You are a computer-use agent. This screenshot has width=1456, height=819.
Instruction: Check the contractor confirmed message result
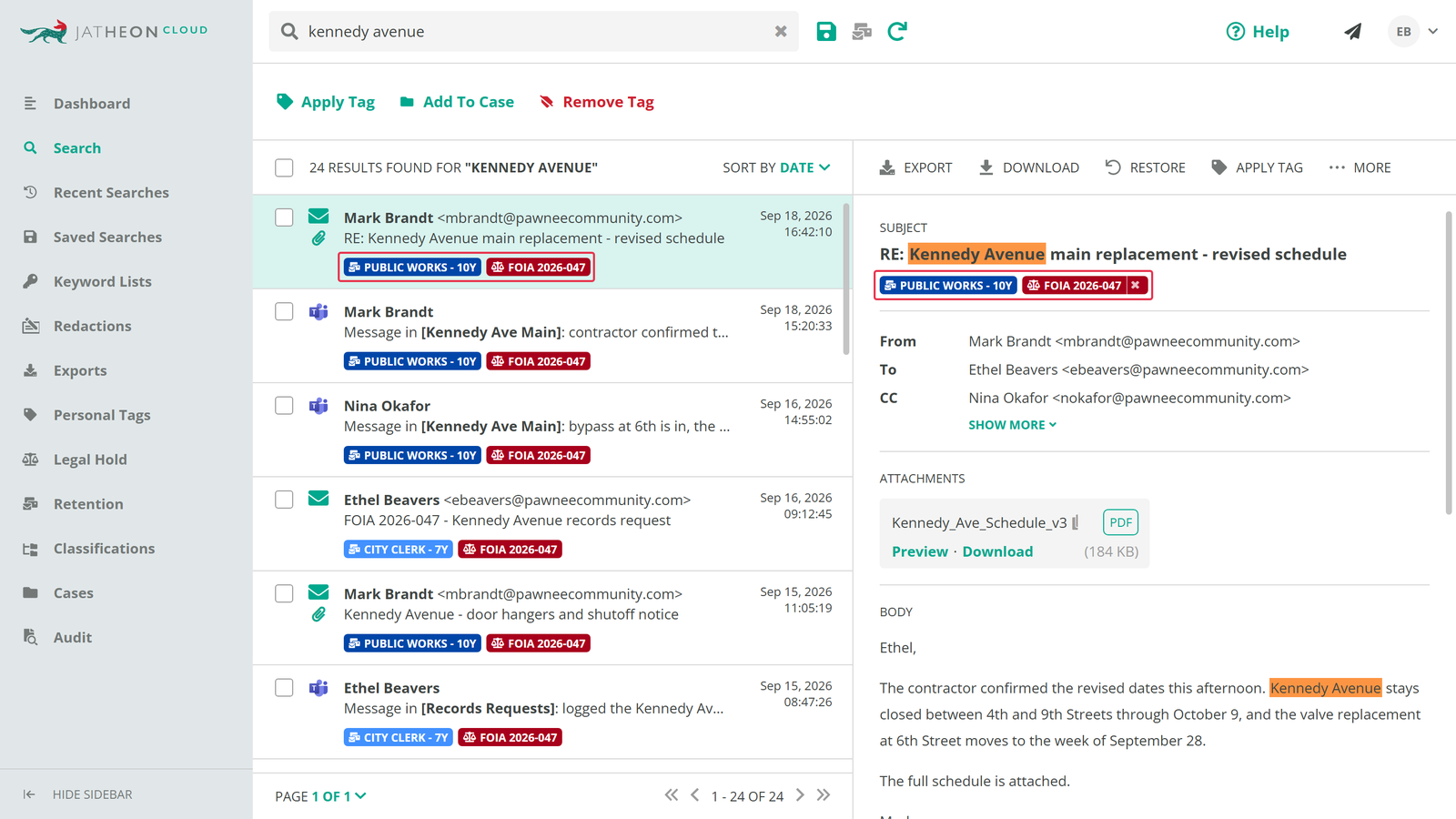[x=285, y=312]
